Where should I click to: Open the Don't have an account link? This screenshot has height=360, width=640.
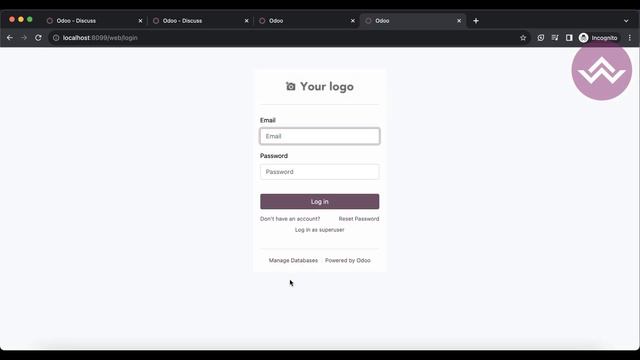(290, 219)
